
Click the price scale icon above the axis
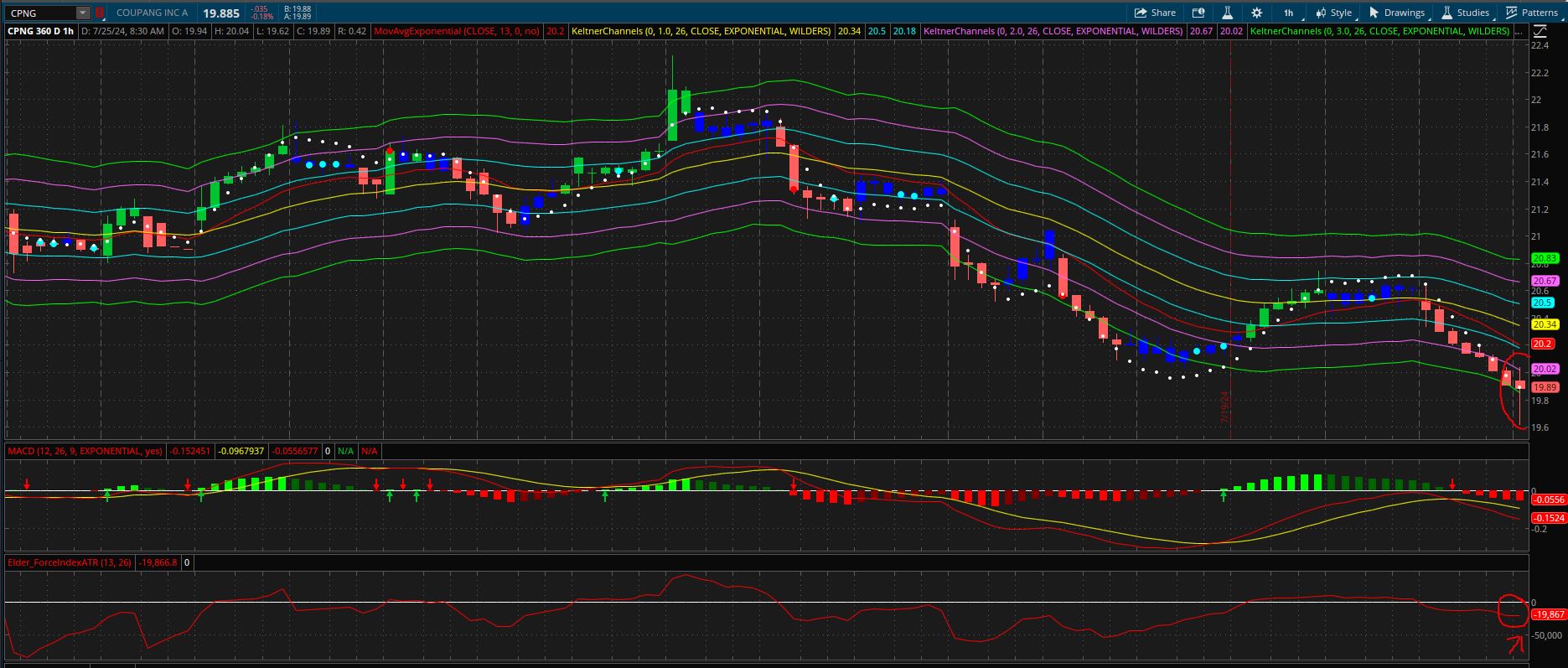tap(1540, 31)
